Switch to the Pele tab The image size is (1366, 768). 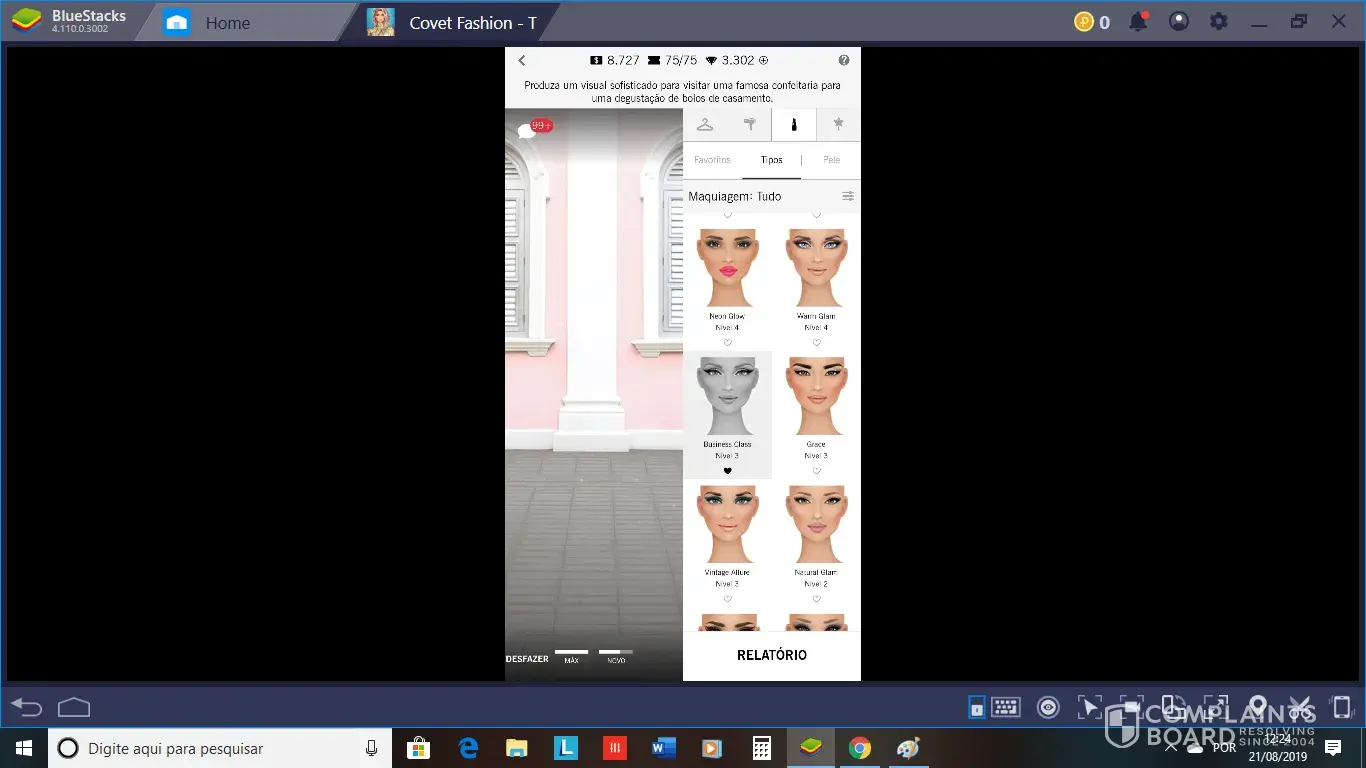[x=831, y=160]
